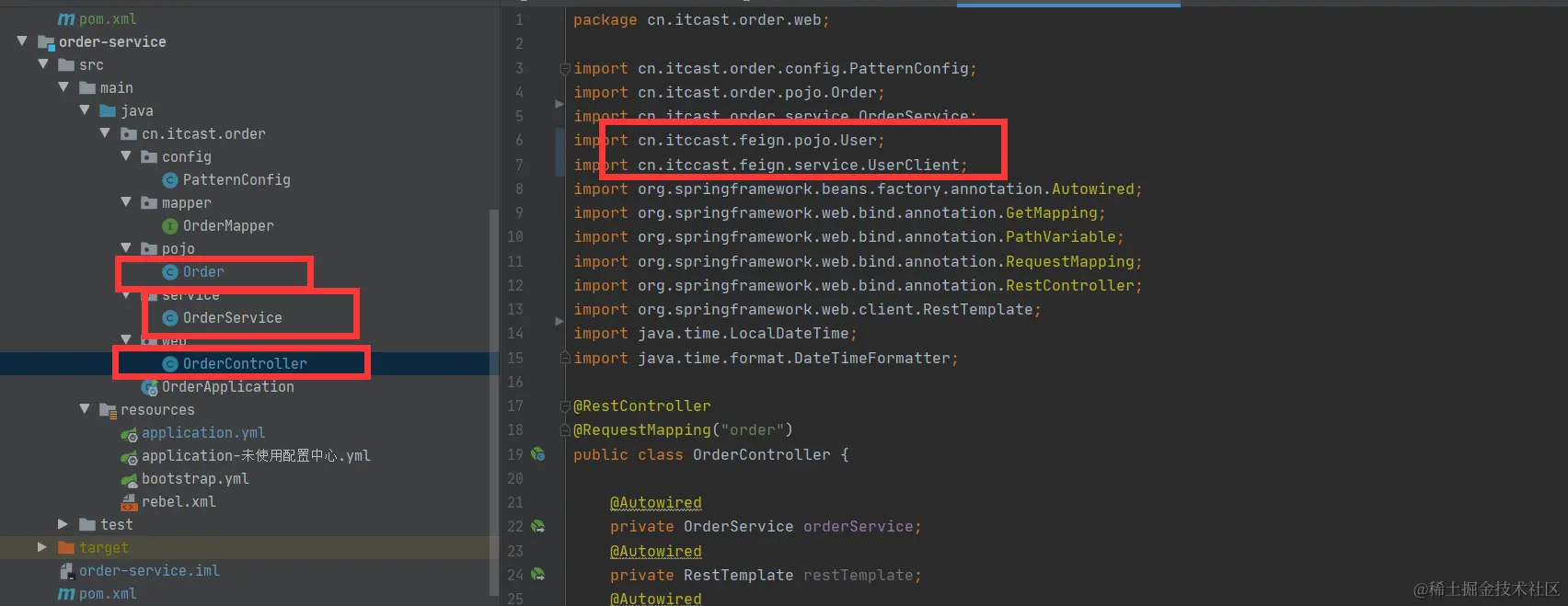1568x606 pixels.
Task: Click the PatternConfig class icon
Action: coord(170,180)
